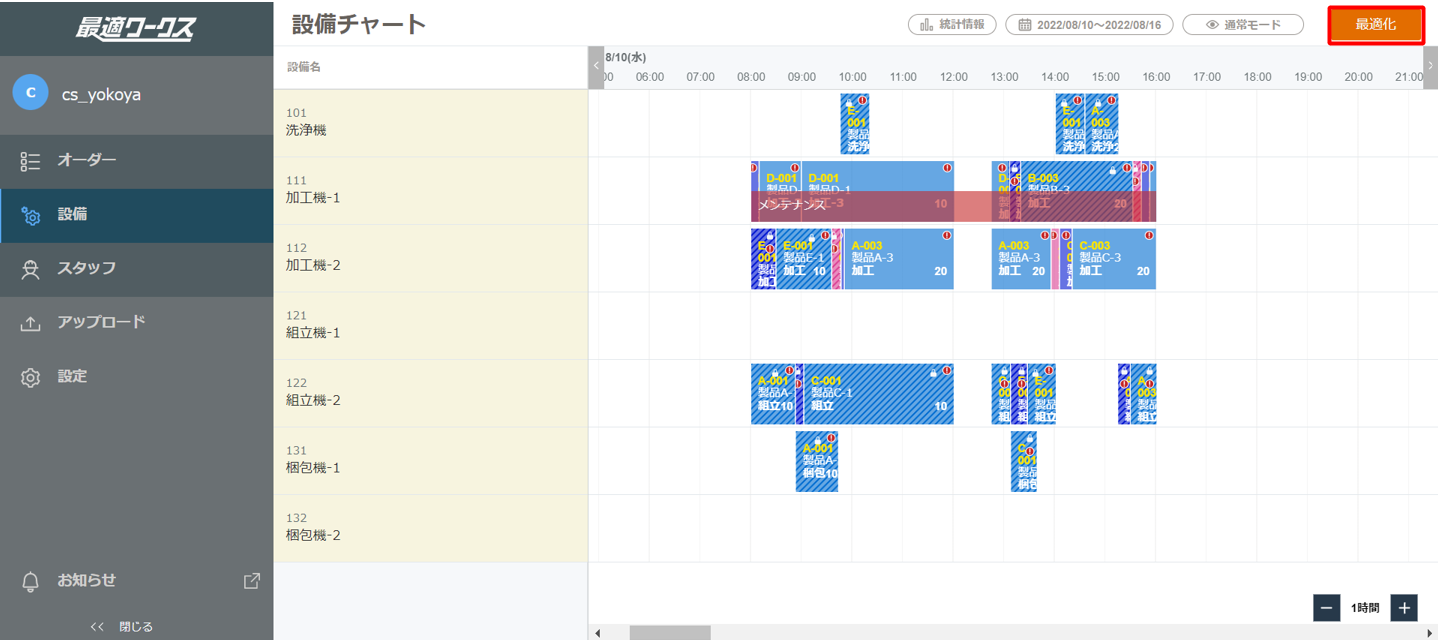Image resolution: width=1438 pixels, height=640 pixels.
Task: Click the アップロード upload icon
Action: coord(30,323)
